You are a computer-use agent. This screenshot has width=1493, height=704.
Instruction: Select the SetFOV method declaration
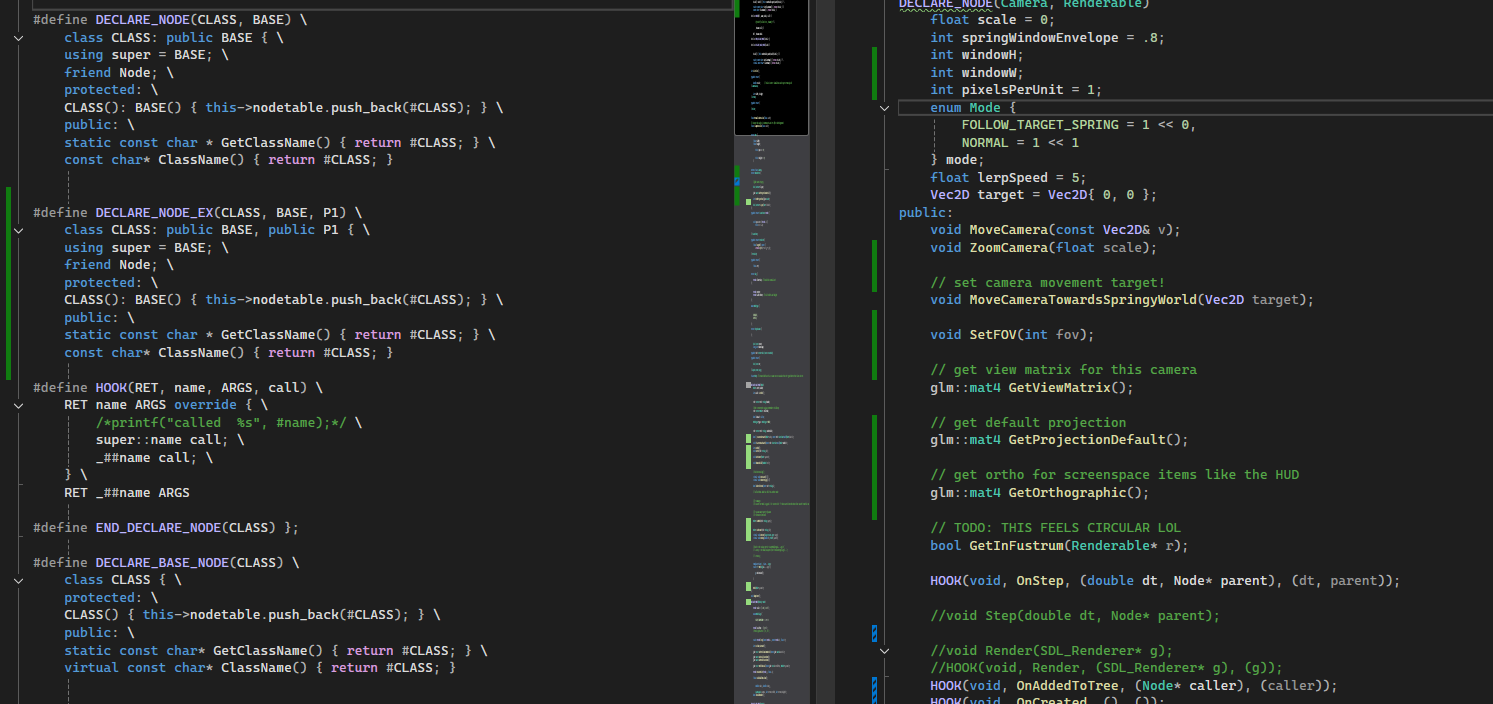1012,335
